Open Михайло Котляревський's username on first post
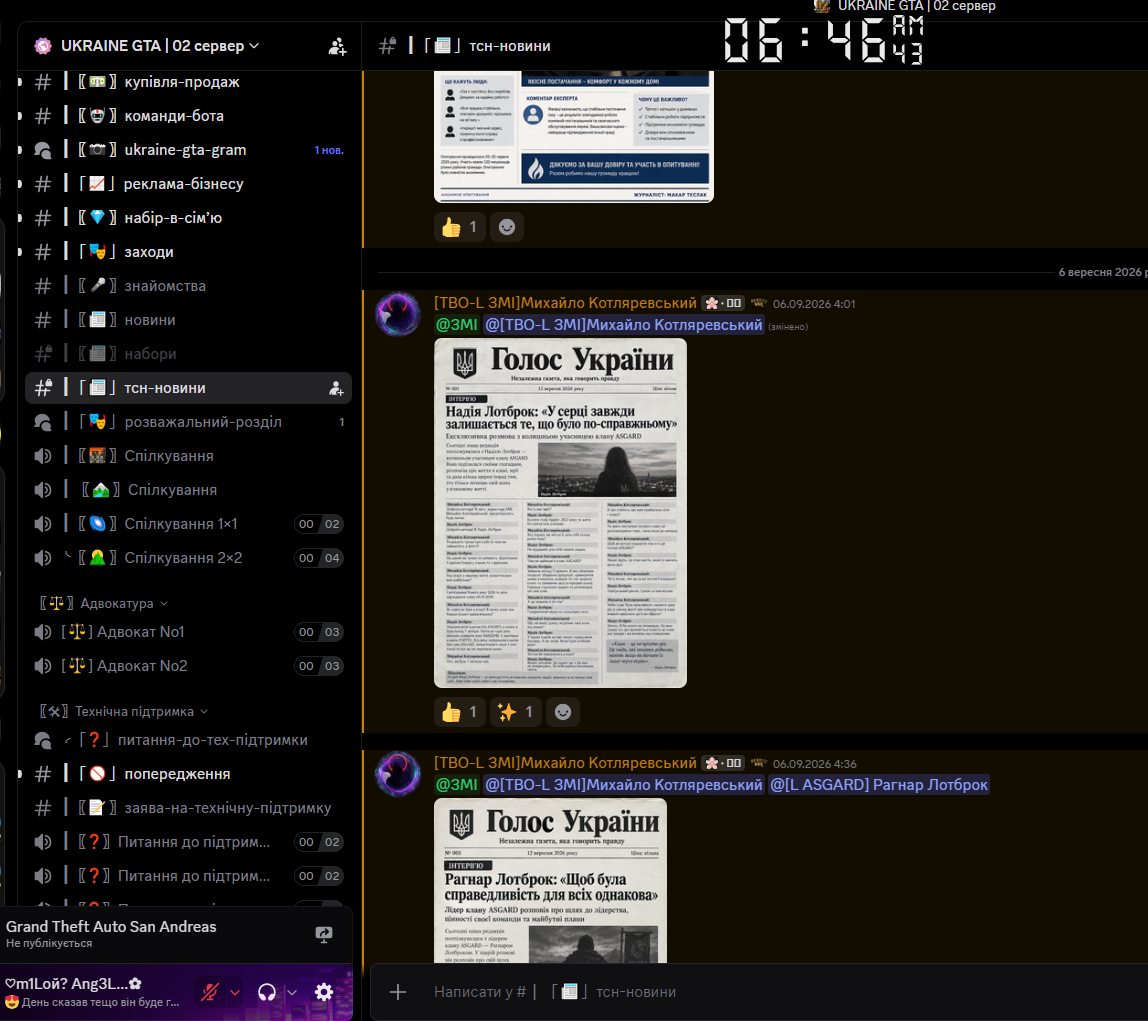The image size is (1148, 1021). coord(565,303)
